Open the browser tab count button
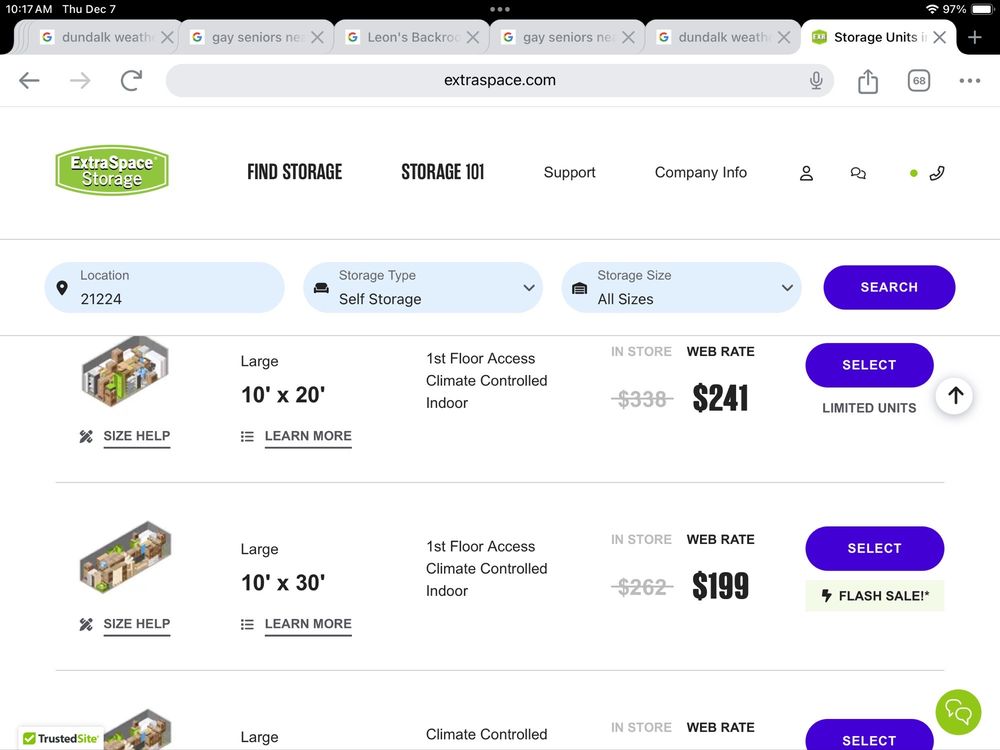 (918, 81)
